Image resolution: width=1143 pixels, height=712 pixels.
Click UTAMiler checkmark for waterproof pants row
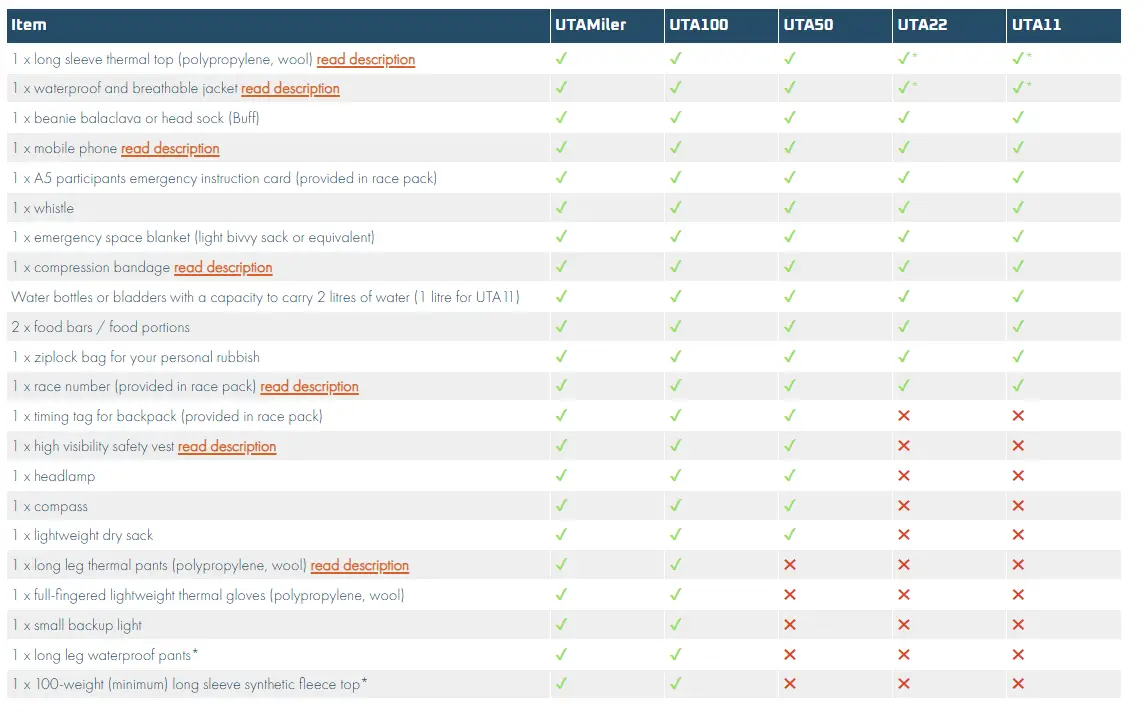(x=561, y=654)
